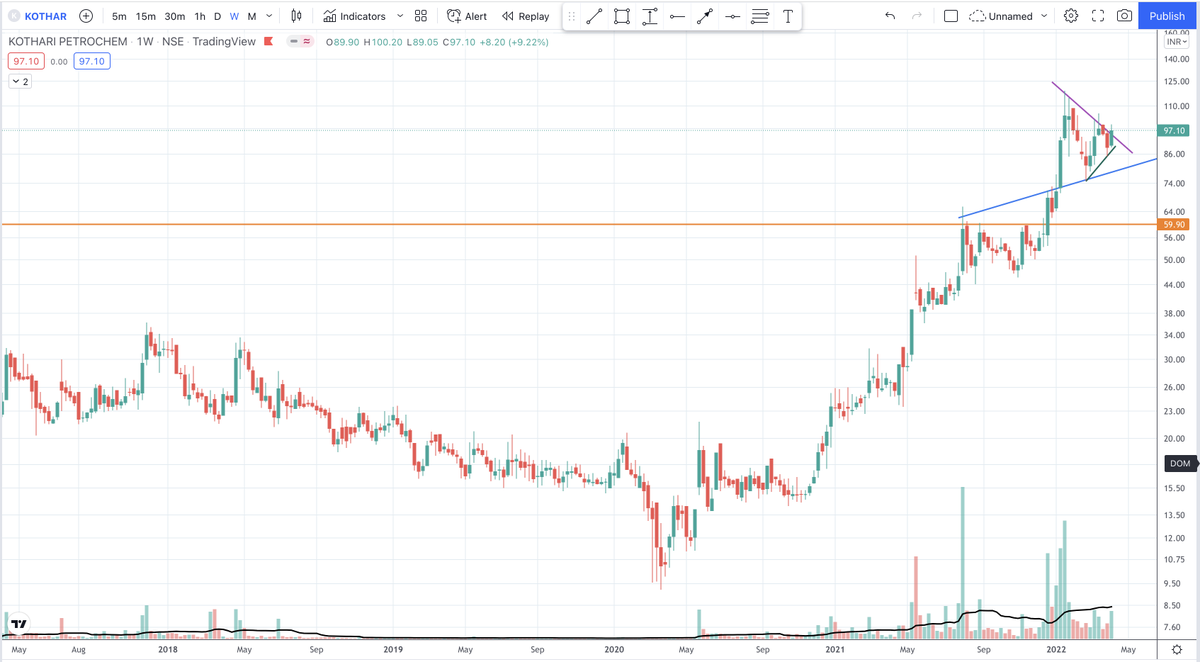Take a chart snapshot with camera icon
This screenshot has height=662, width=1200.
click(1125, 16)
